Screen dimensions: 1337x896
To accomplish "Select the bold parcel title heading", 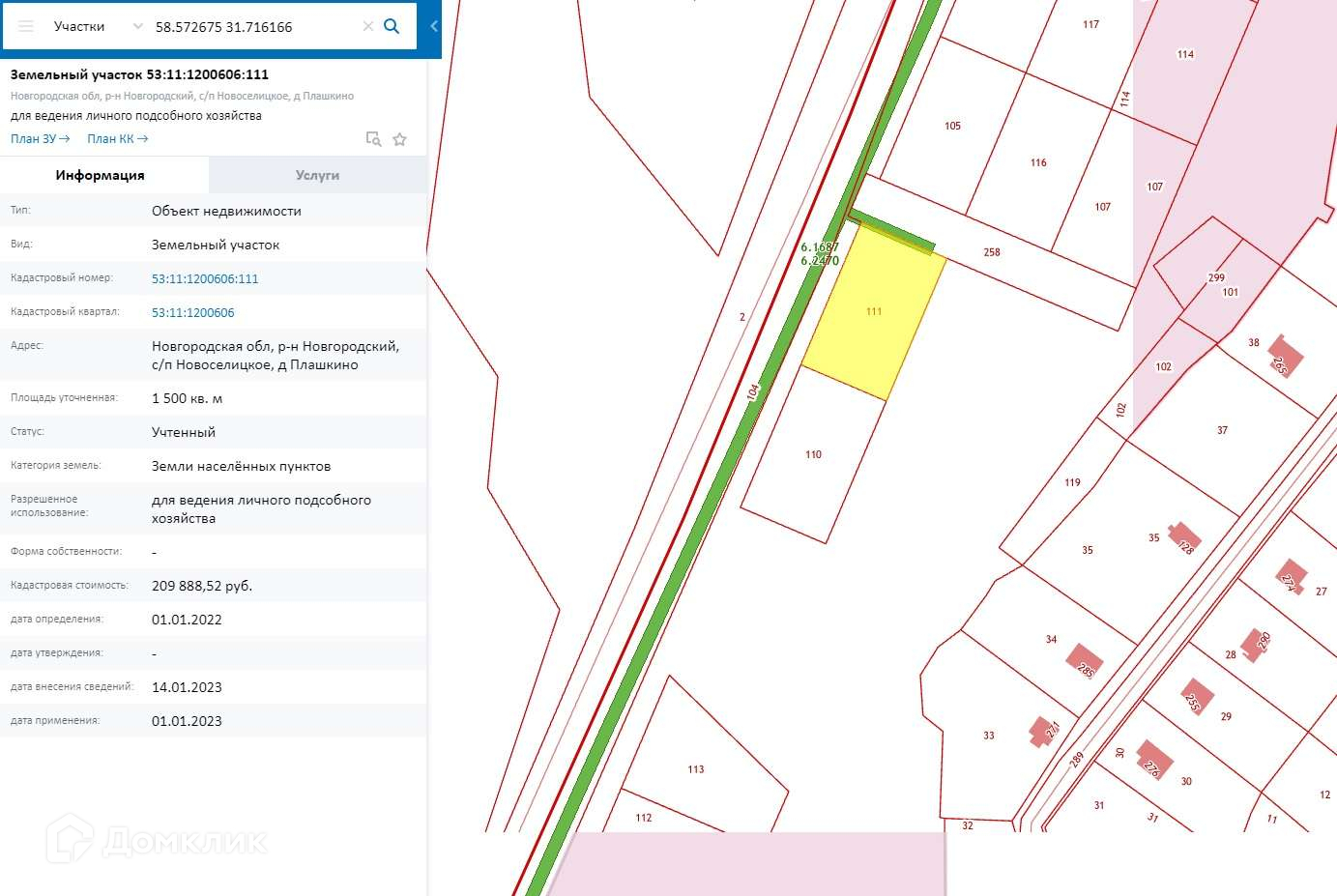I will click(x=139, y=74).
